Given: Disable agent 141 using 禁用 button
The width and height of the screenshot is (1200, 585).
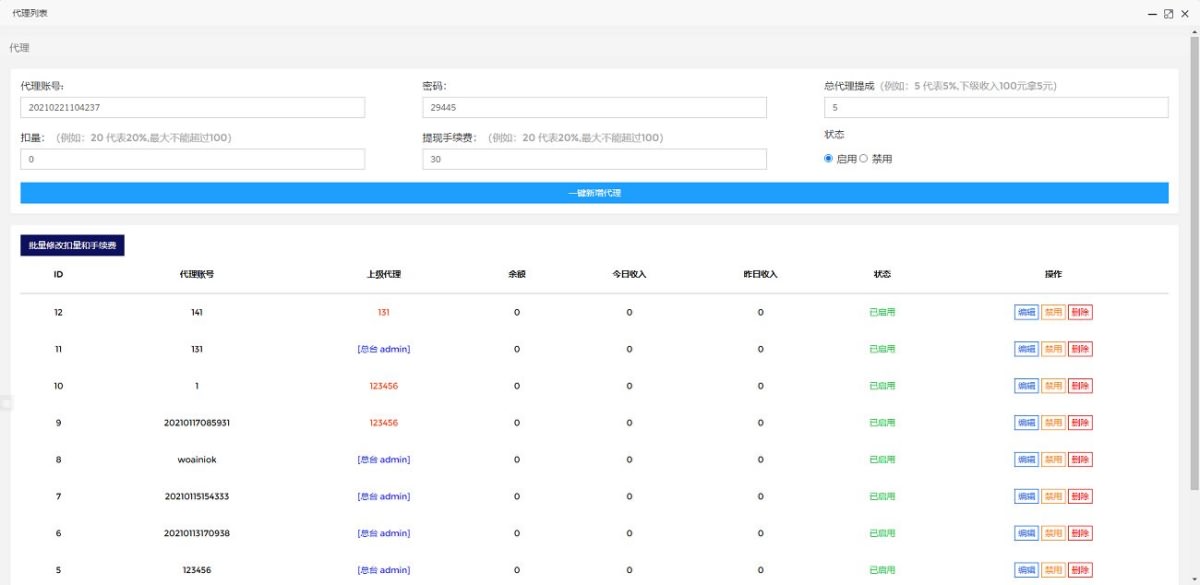Looking at the screenshot, I should coord(1053,312).
